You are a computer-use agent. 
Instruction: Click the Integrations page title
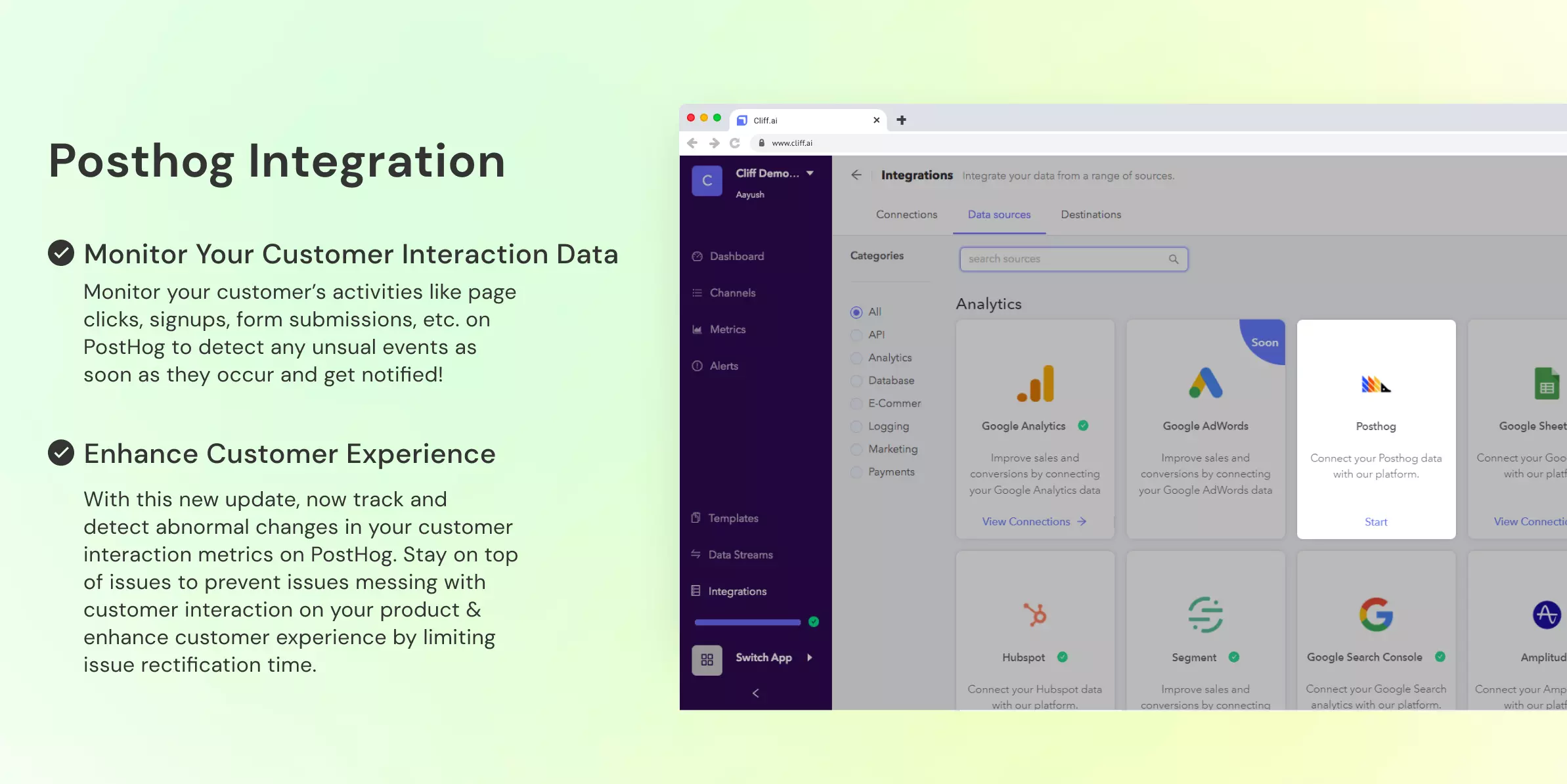(x=917, y=175)
